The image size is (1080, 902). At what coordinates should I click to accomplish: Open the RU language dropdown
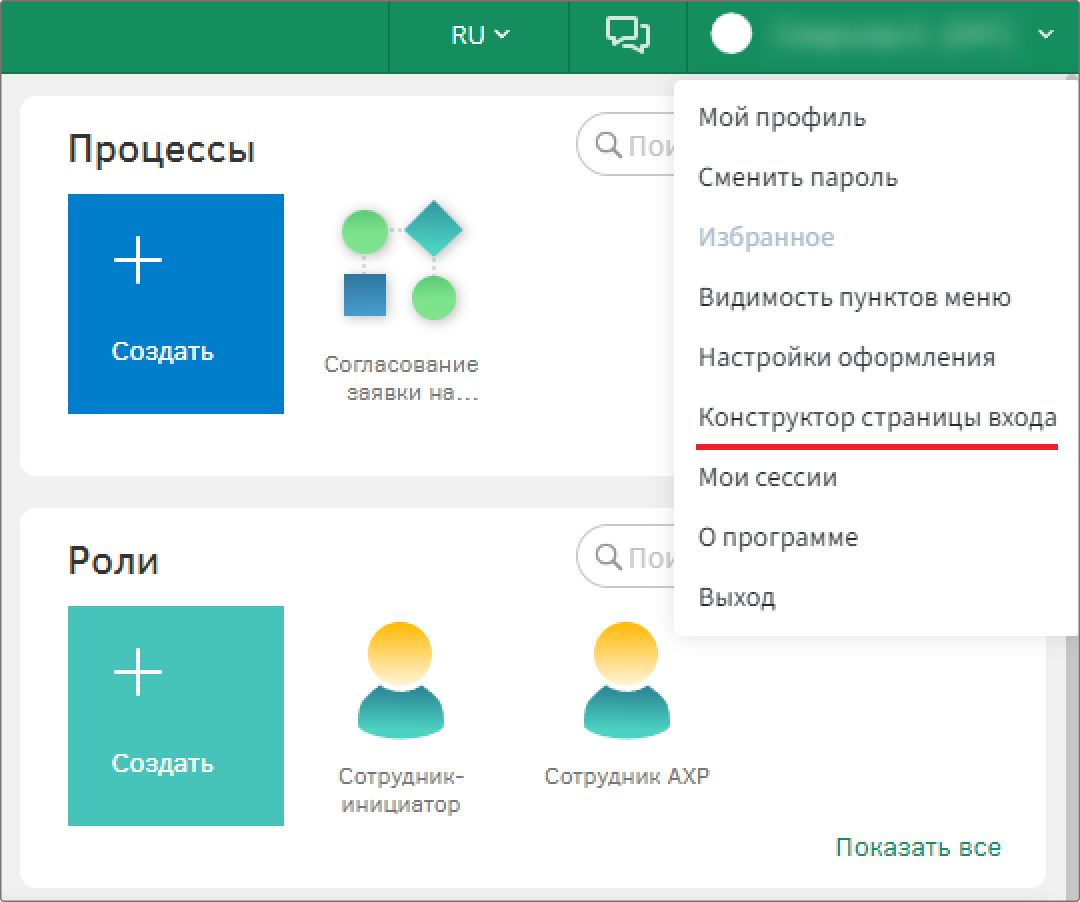click(479, 34)
